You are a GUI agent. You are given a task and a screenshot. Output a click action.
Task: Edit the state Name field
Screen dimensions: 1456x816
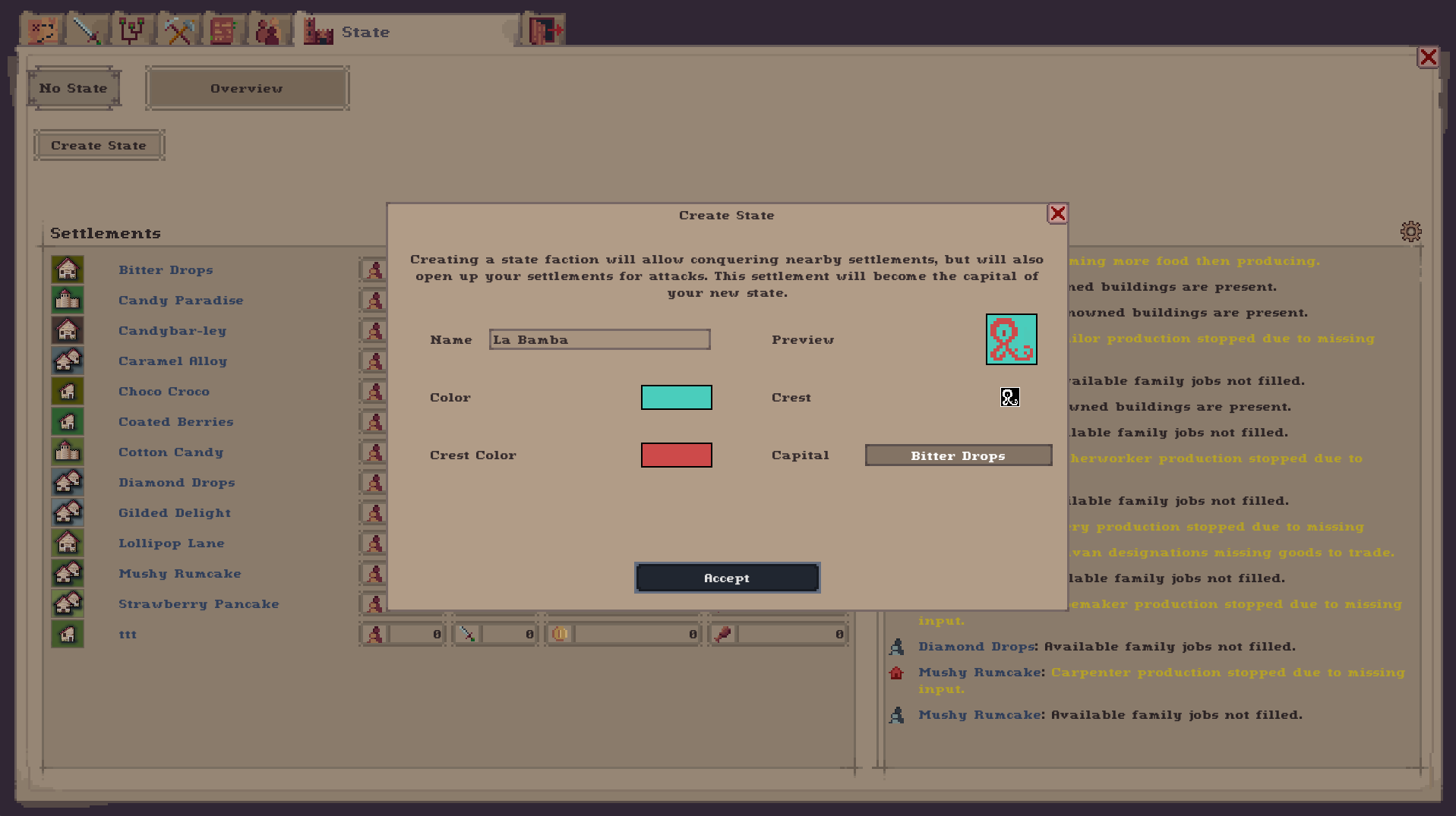pos(600,339)
